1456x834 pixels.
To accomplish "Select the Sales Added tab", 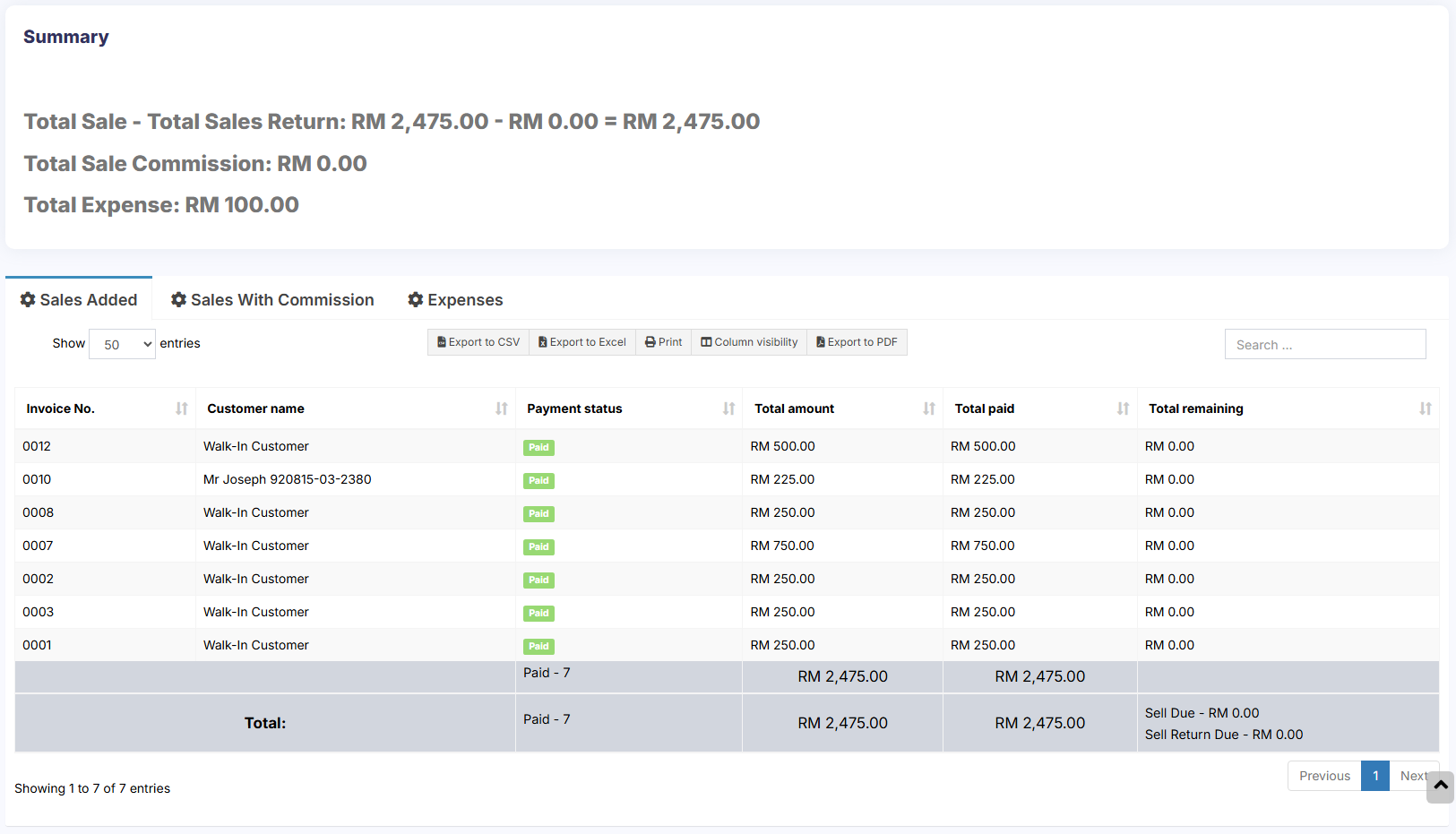I will pyautogui.click(x=79, y=300).
